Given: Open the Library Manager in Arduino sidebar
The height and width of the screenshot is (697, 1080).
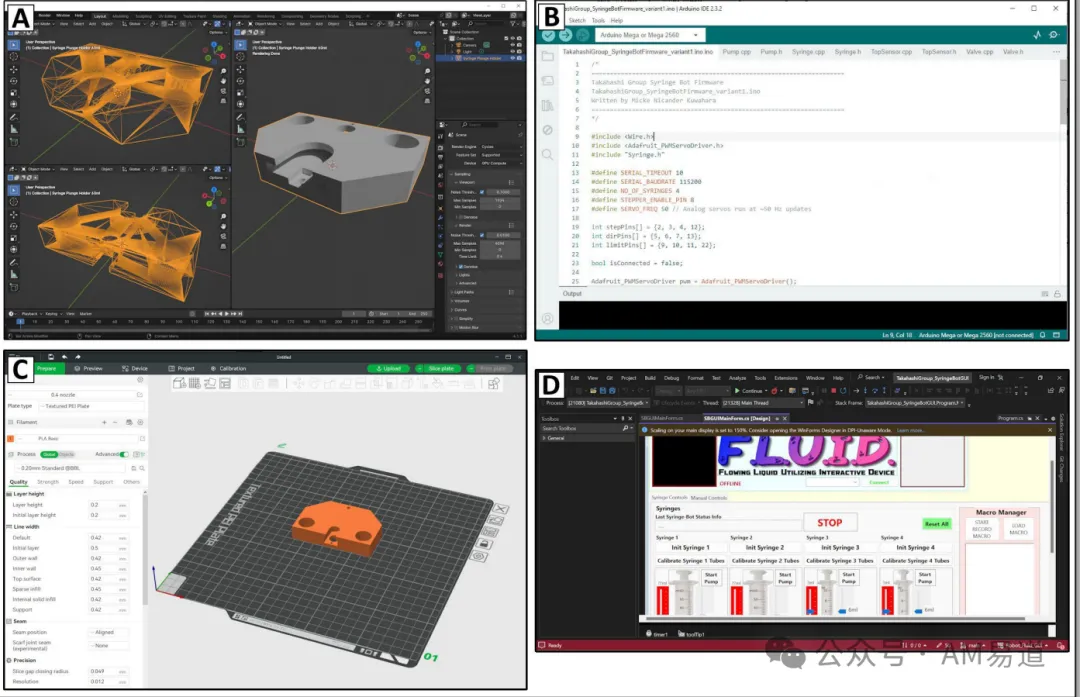Looking at the screenshot, I should coord(548,105).
